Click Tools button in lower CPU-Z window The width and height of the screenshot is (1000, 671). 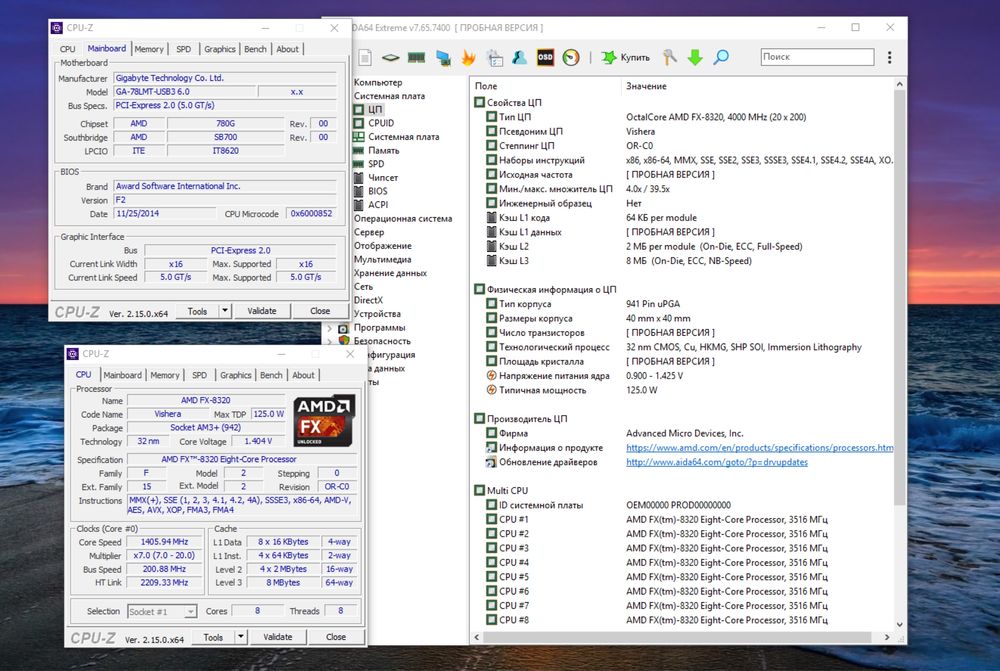tap(213, 637)
